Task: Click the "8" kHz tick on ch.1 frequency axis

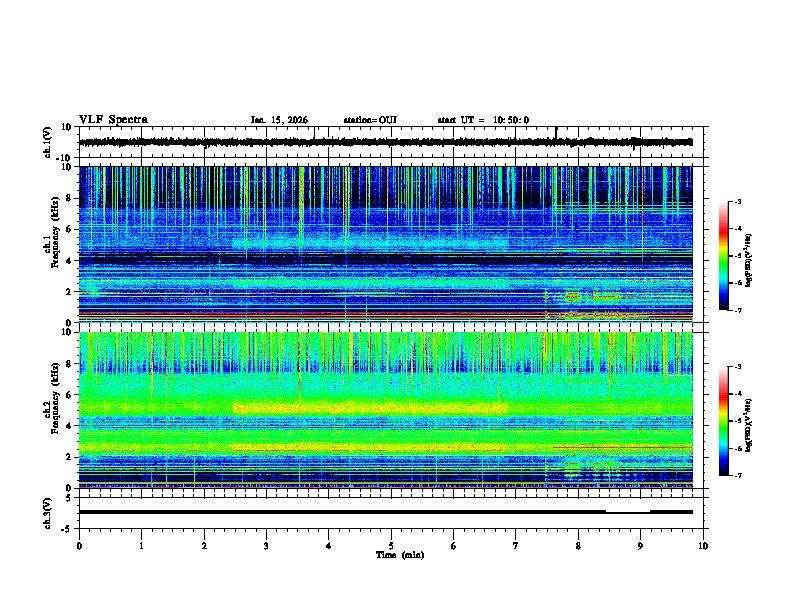Action: [69, 198]
